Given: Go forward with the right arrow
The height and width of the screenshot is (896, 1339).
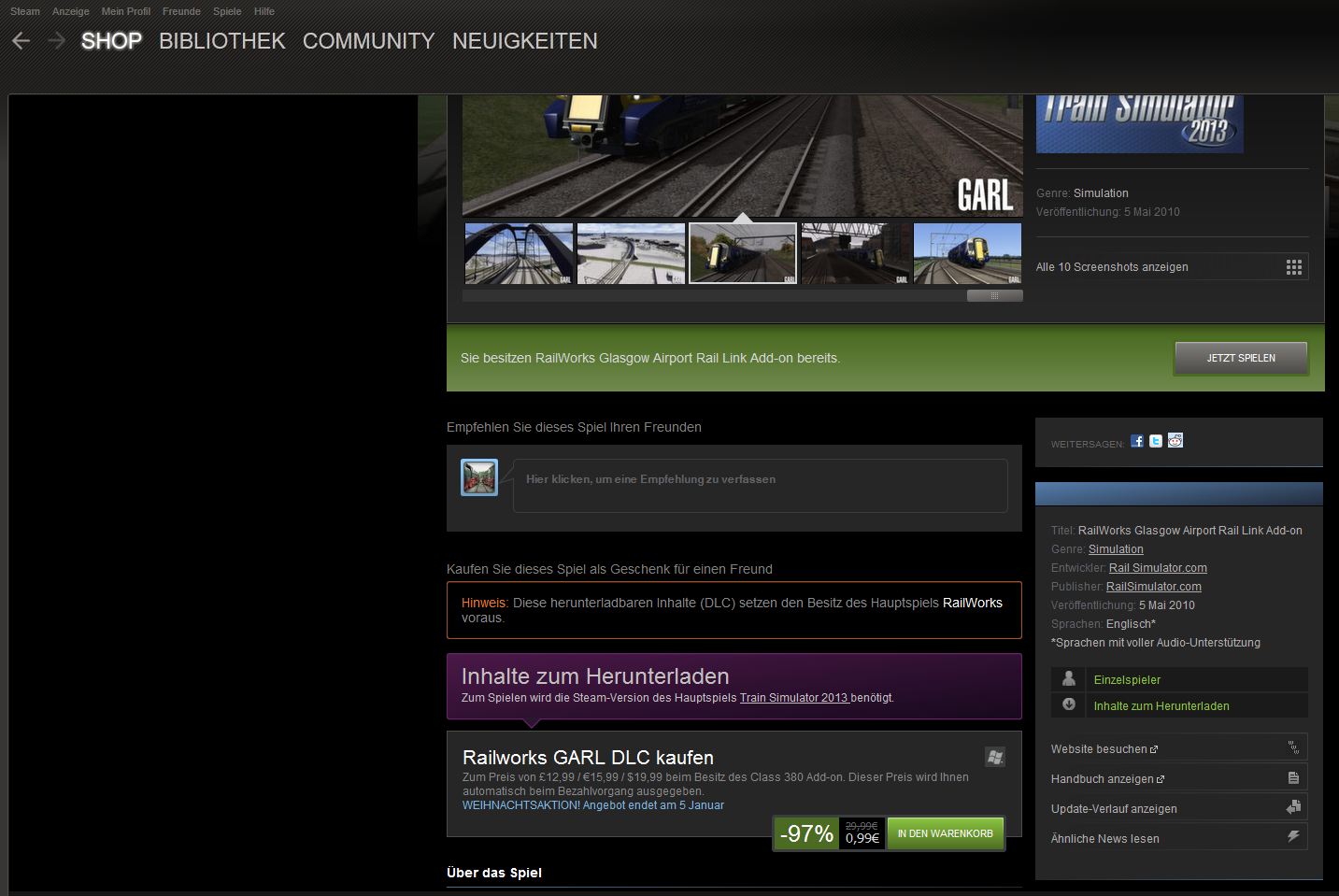Looking at the screenshot, I should 56,41.
